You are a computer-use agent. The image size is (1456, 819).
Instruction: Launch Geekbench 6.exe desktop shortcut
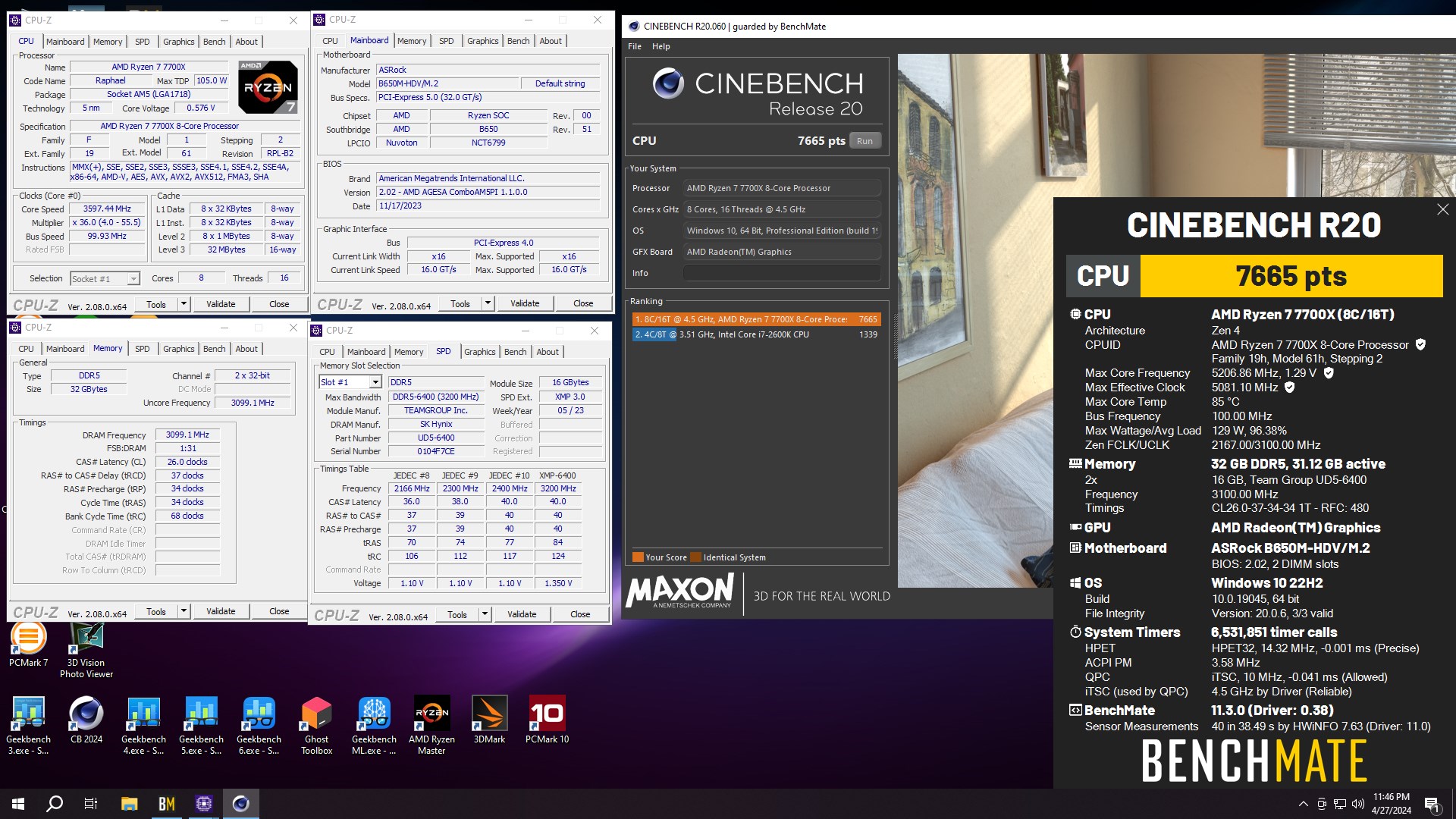(259, 726)
